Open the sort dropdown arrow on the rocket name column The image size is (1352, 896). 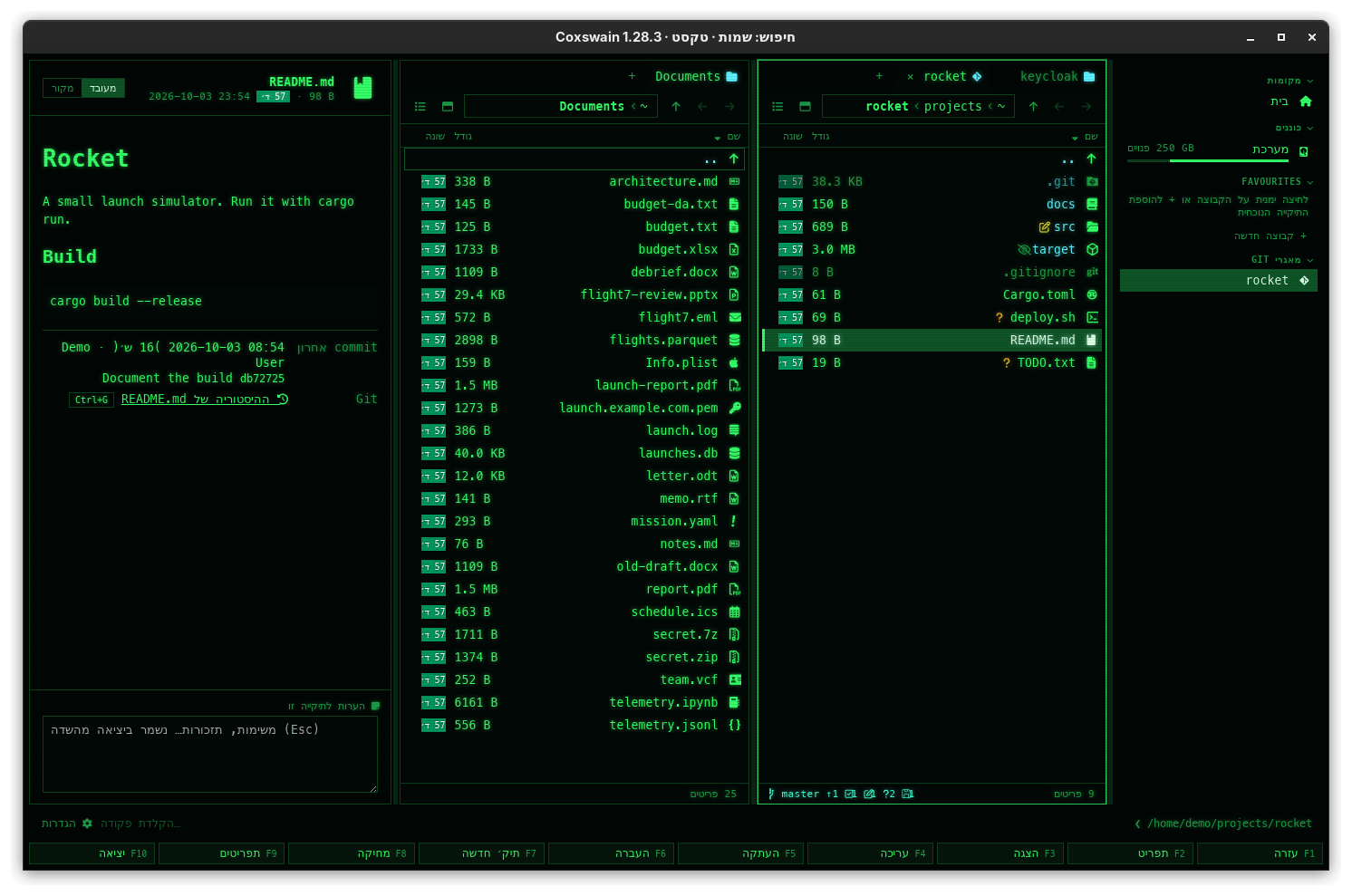[x=1075, y=138]
